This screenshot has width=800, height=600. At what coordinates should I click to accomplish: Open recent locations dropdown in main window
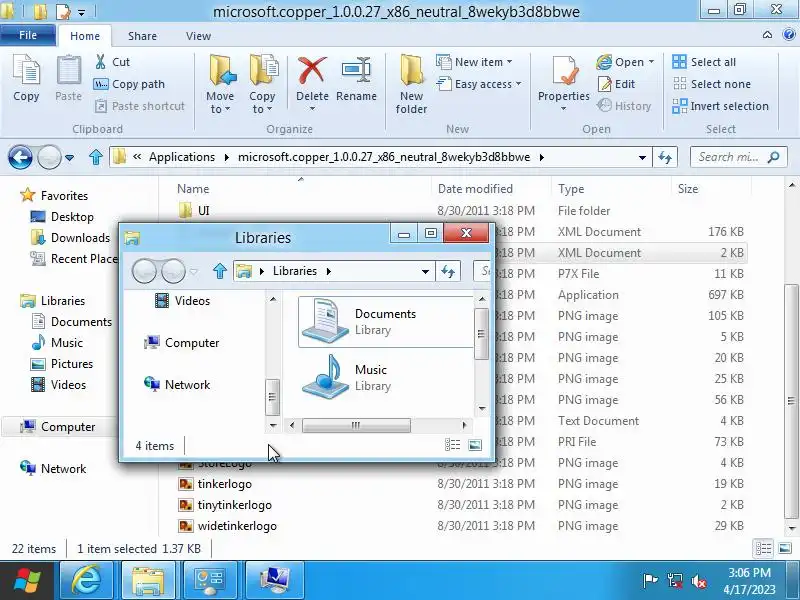(x=69, y=158)
